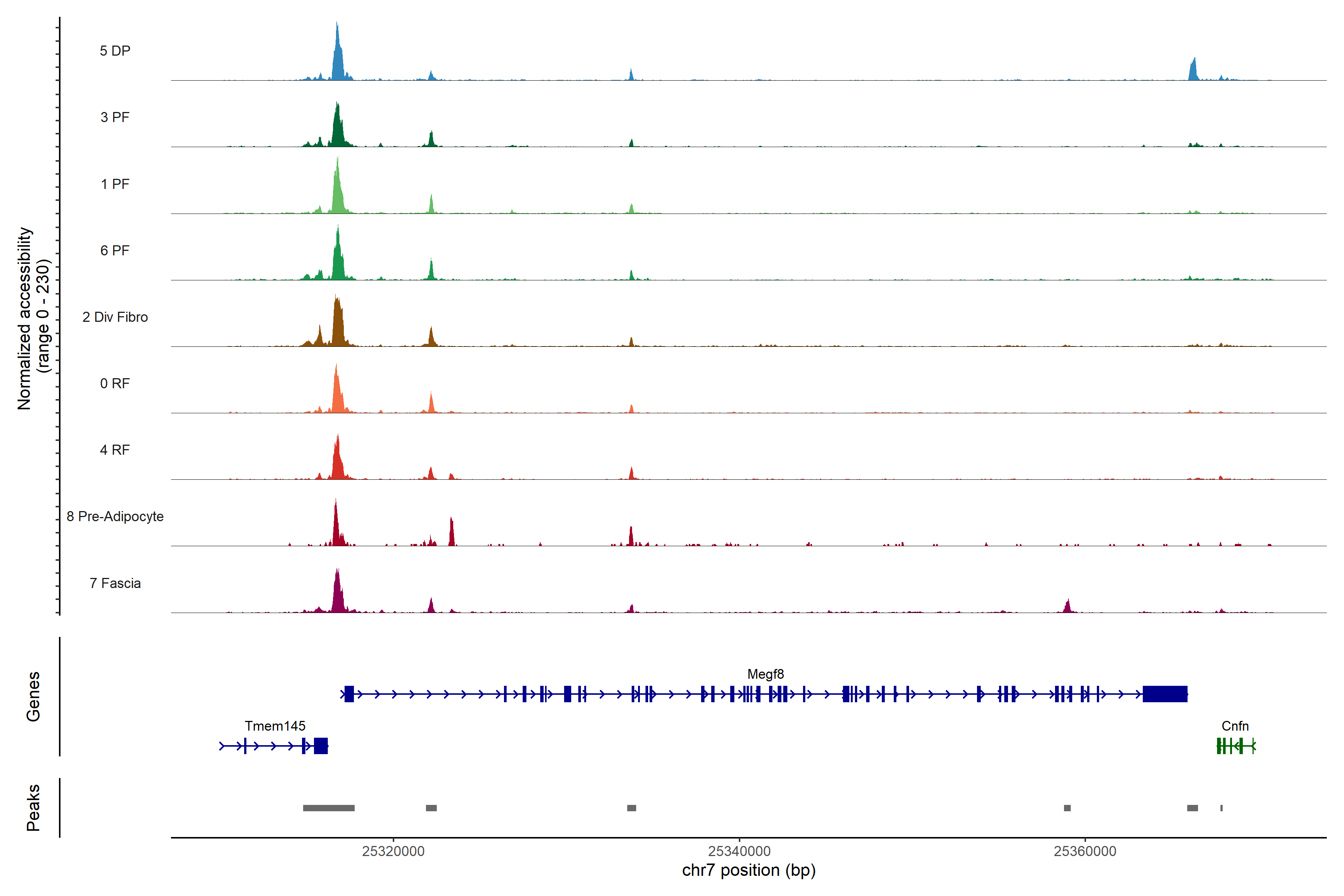
Task: Click the widest gray peak bar
Action: 329,808
